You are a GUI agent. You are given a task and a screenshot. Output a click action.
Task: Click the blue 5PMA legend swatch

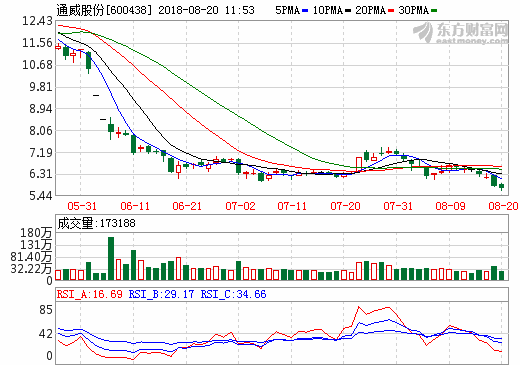coord(305,11)
